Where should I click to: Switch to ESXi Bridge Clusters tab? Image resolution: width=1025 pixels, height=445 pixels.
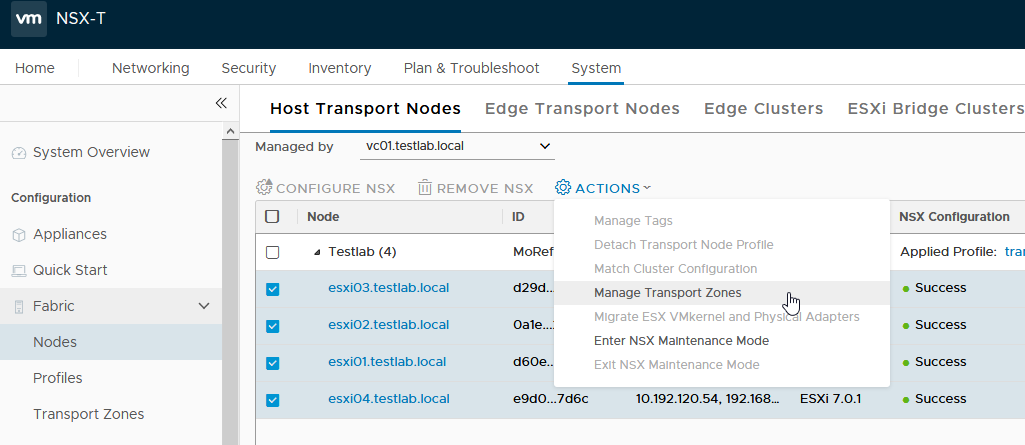pyautogui.click(x=935, y=108)
